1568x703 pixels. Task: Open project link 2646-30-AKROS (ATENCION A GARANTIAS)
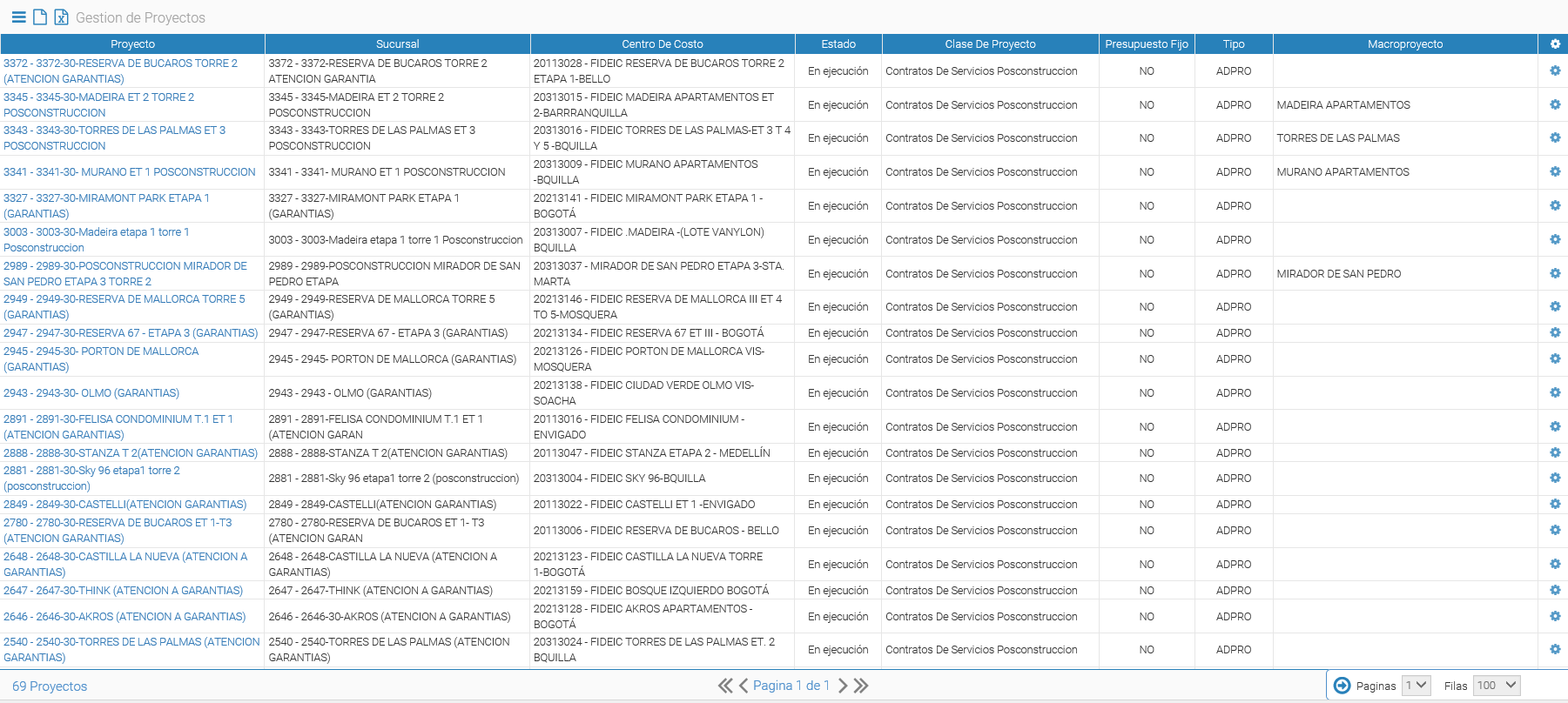pyautogui.click(x=124, y=616)
